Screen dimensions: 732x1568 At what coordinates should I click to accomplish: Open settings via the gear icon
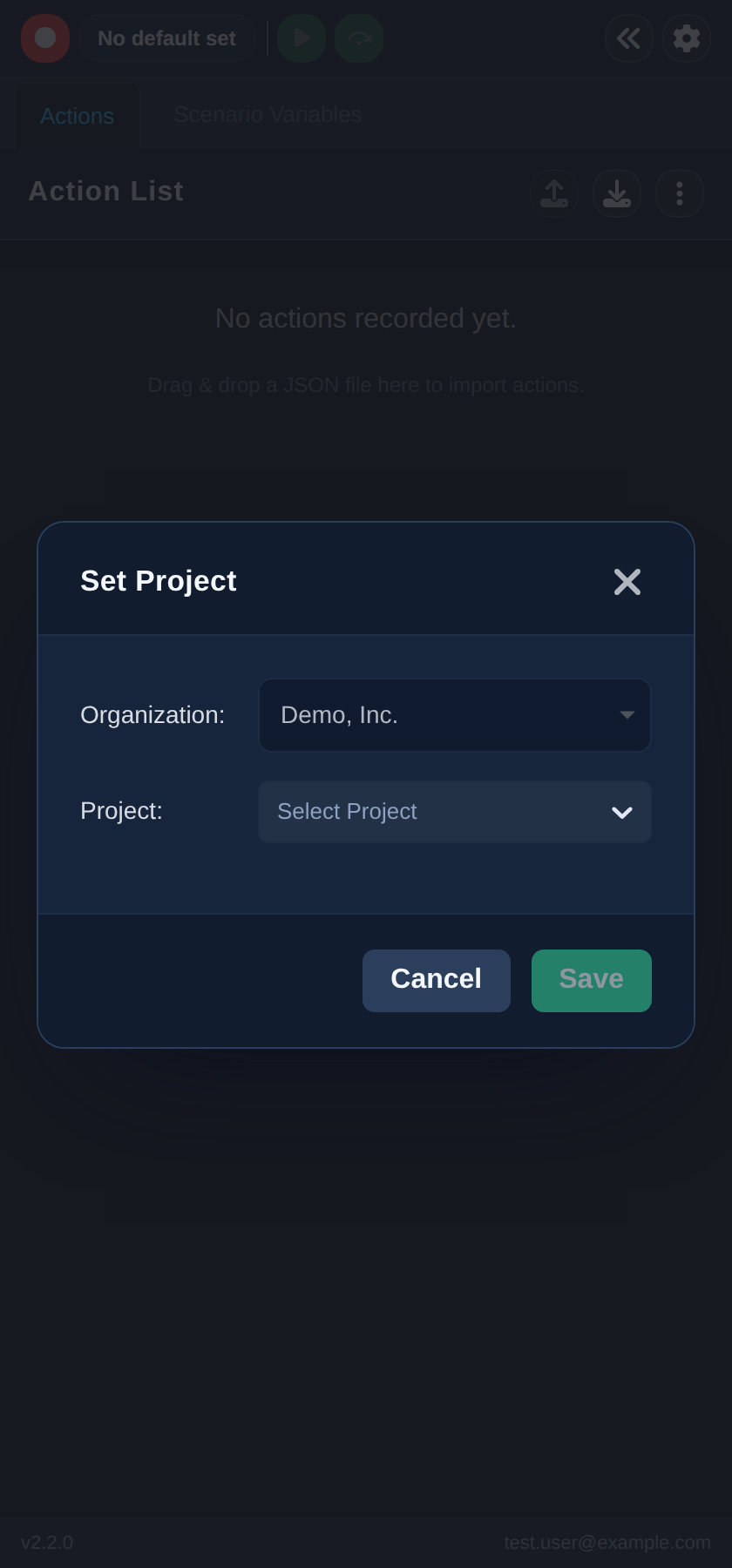pos(687,38)
